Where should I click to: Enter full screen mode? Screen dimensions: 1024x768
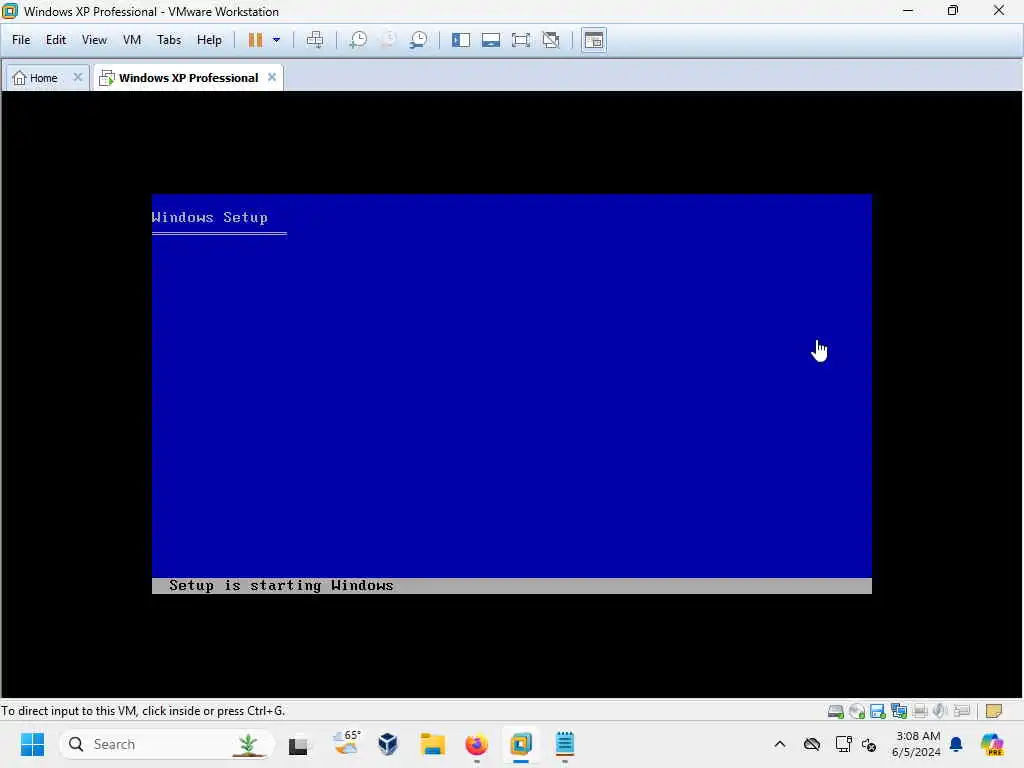(x=521, y=40)
